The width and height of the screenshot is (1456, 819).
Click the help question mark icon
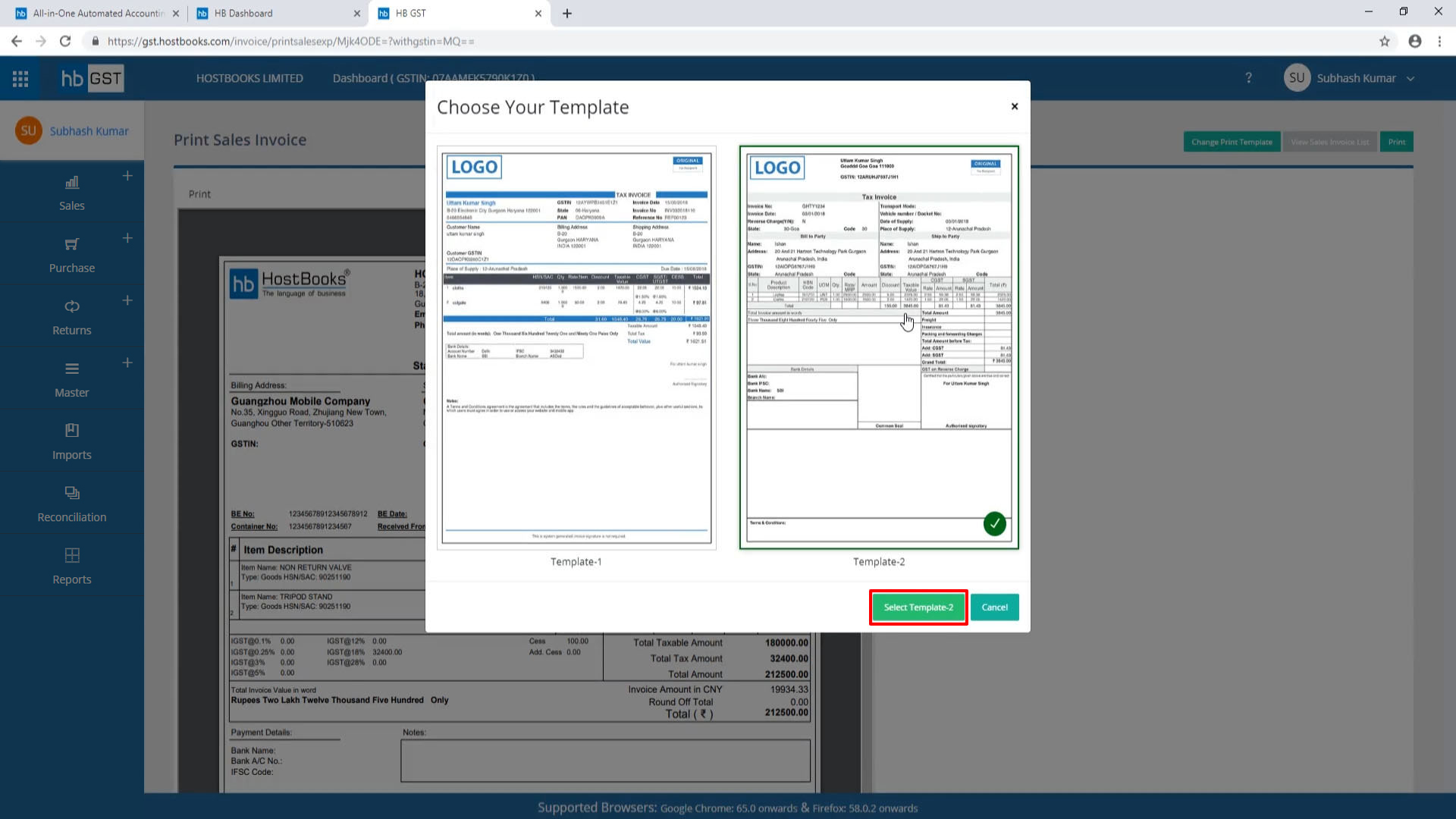click(1248, 78)
